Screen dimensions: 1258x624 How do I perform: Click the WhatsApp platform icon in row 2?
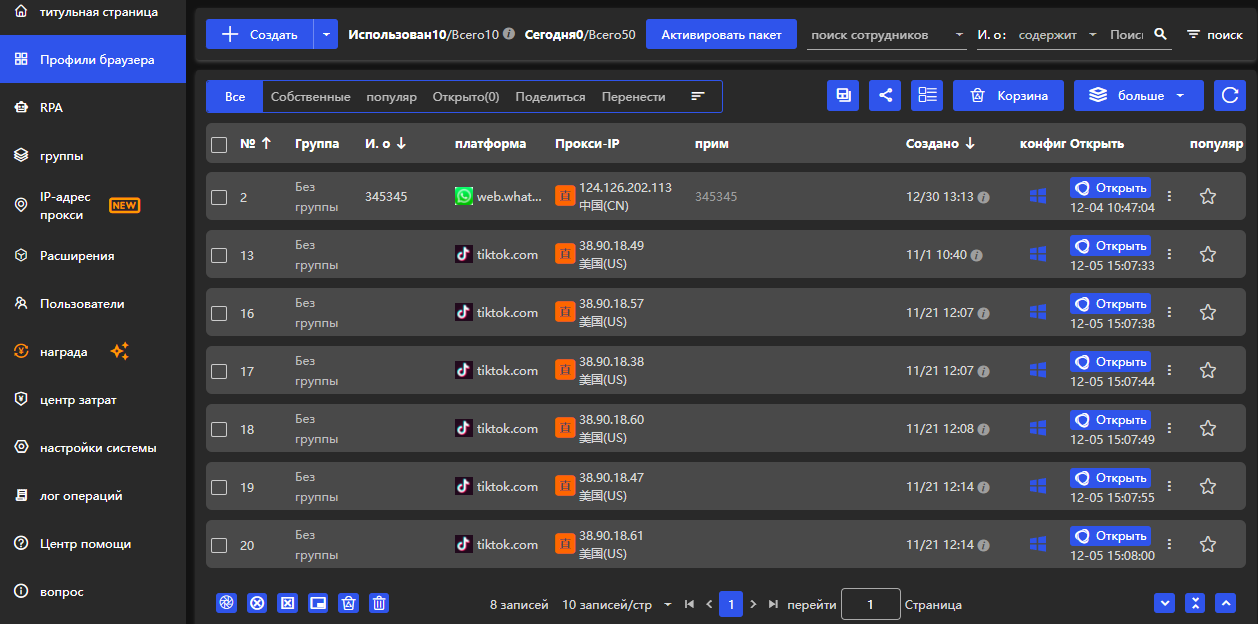coord(464,196)
